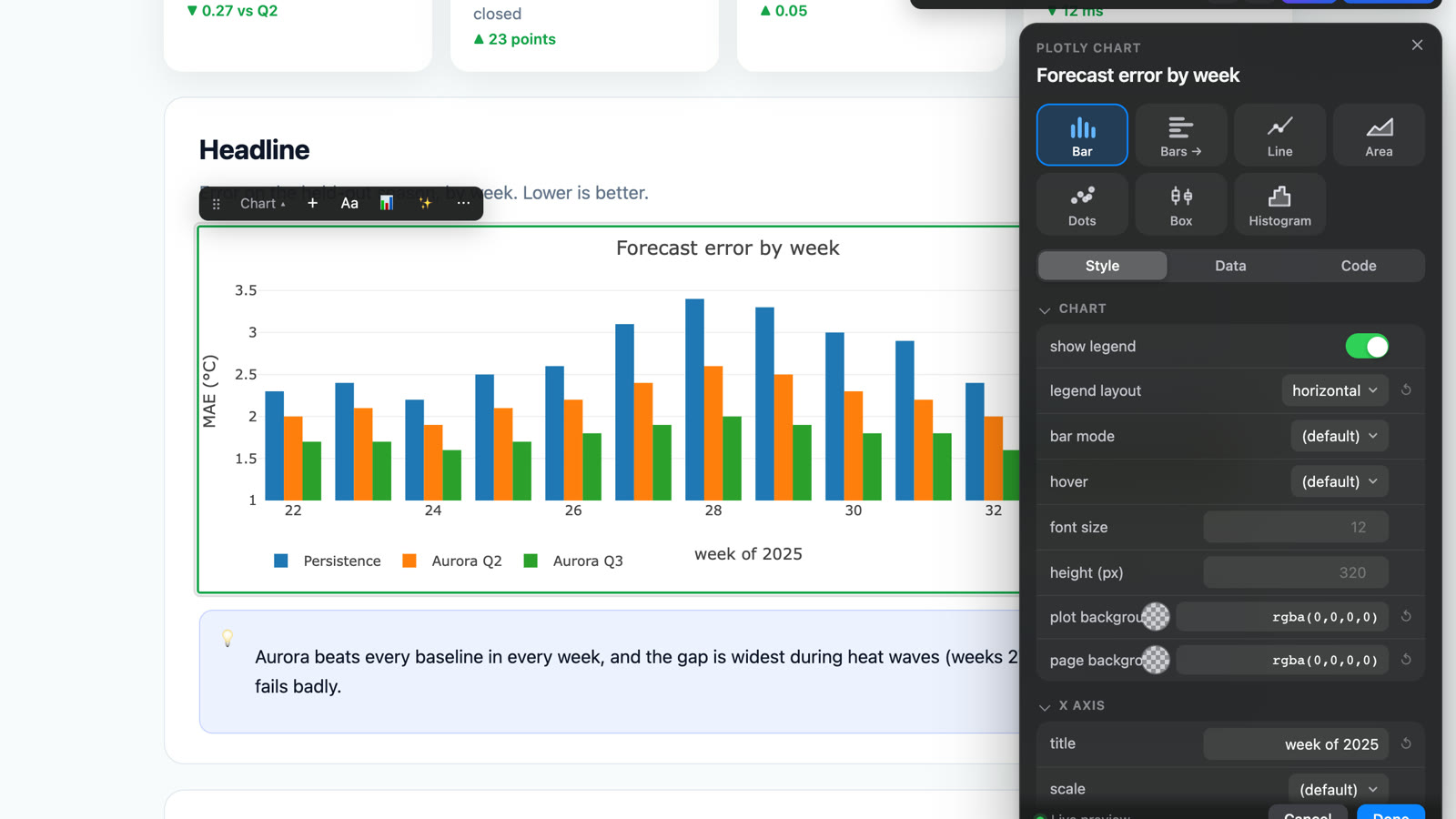Toggle Aurora Q3 series in chart legend
This screenshot has height=819, width=1456.
(573, 561)
